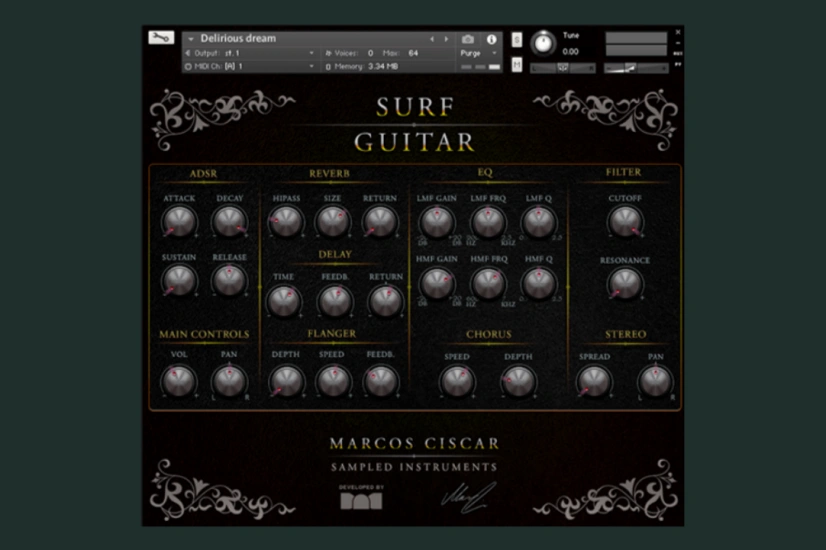Viewport: 826px width, 550px height.
Task: Click the header pan slider
Action: (563, 68)
